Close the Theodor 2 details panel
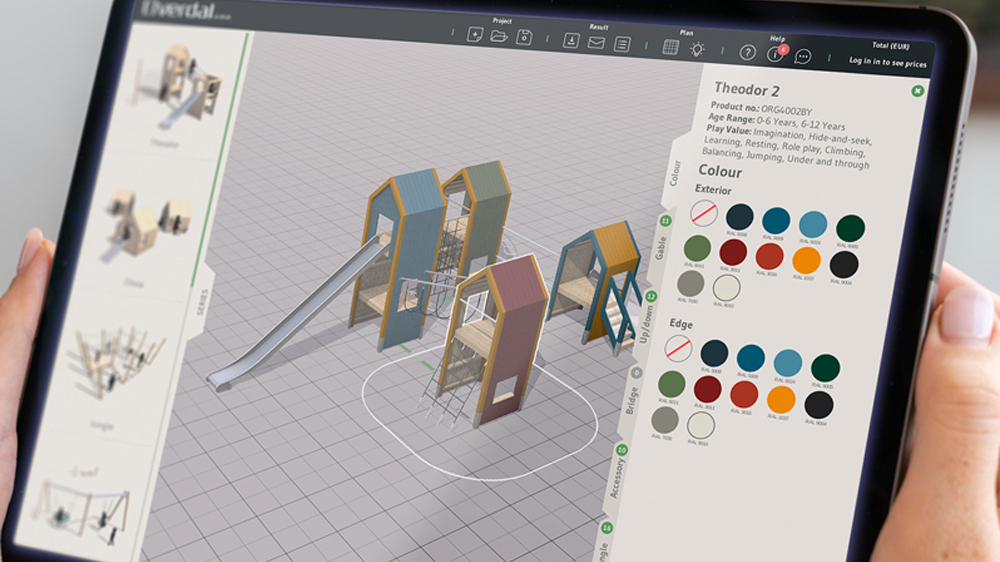 pos(918,91)
